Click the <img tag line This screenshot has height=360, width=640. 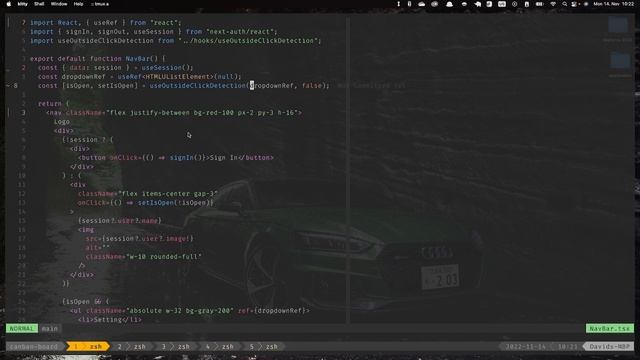[86, 230]
